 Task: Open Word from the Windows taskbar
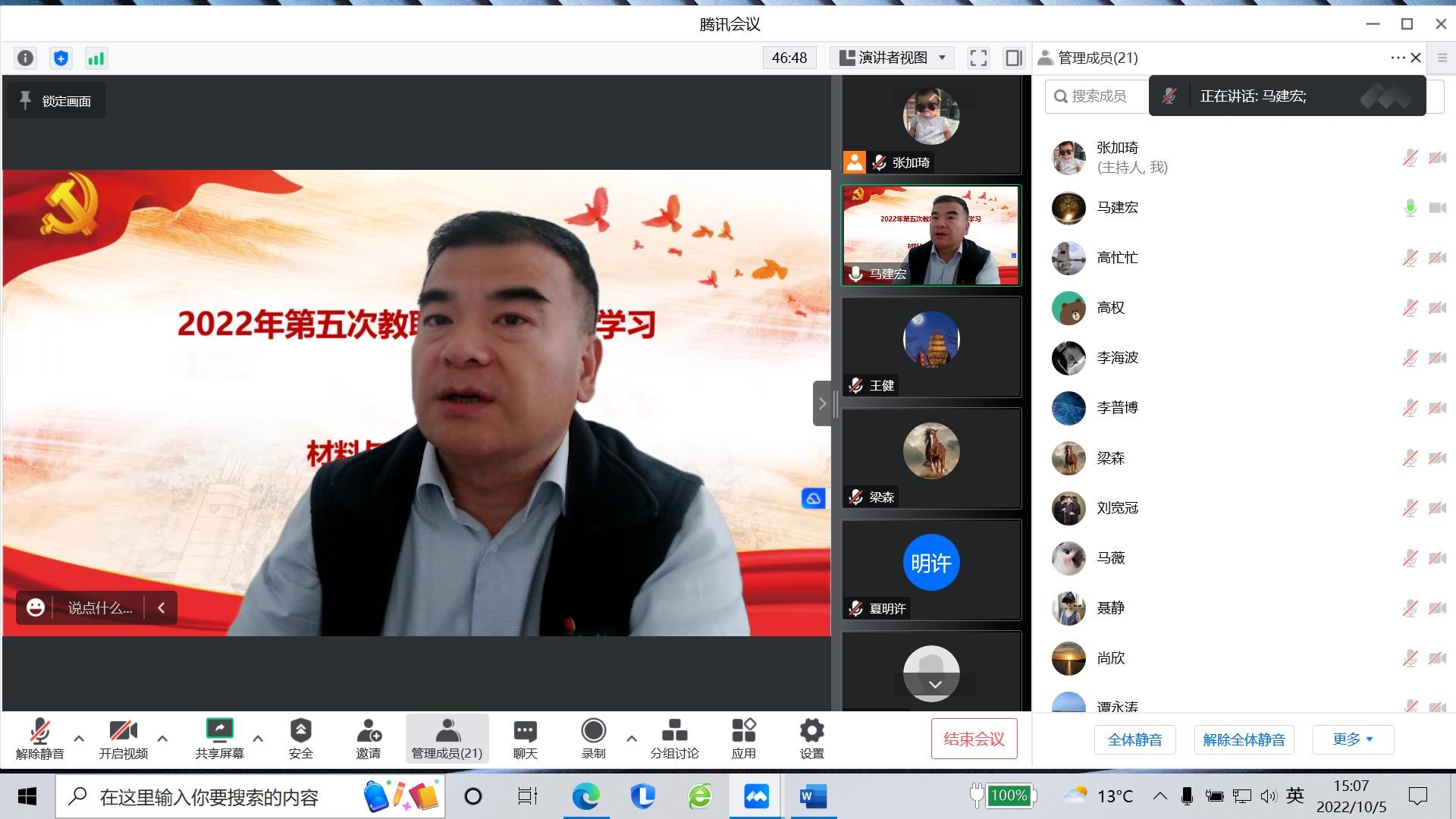click(x=813, y=796)
